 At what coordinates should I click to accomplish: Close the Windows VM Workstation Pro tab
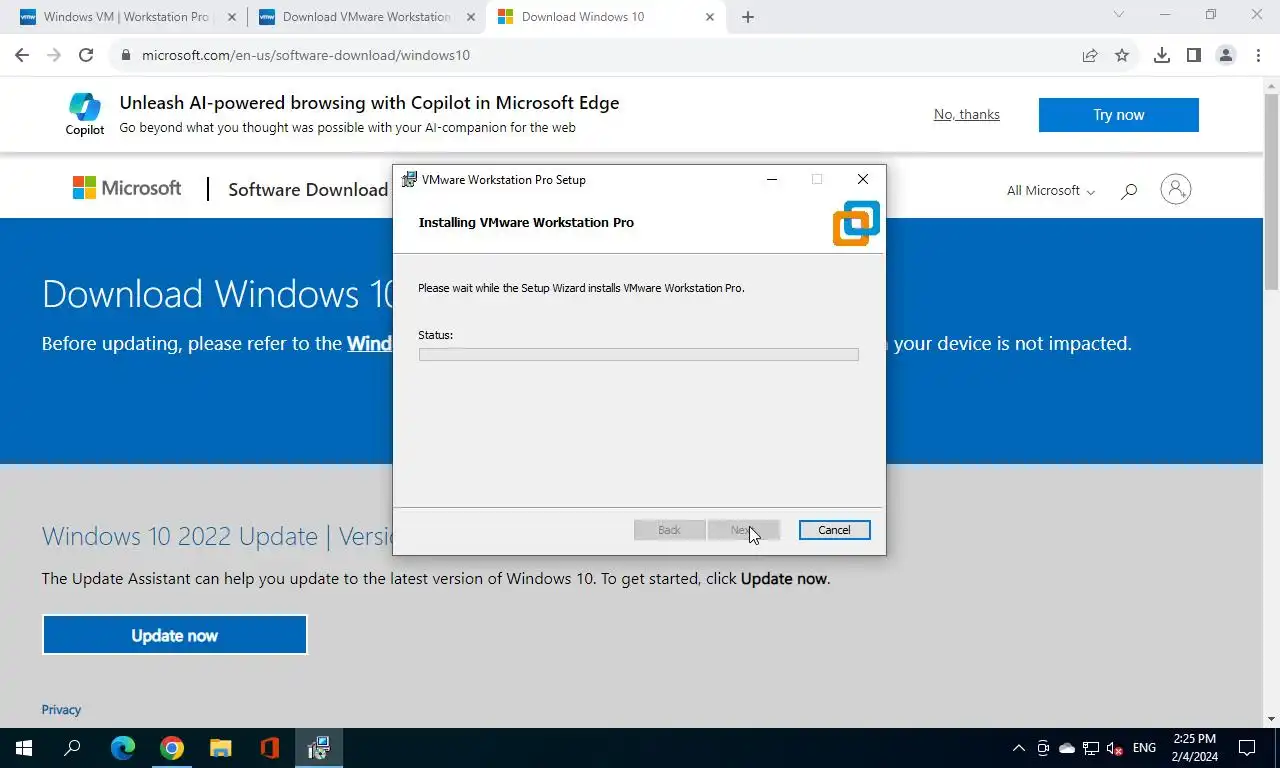232,17
